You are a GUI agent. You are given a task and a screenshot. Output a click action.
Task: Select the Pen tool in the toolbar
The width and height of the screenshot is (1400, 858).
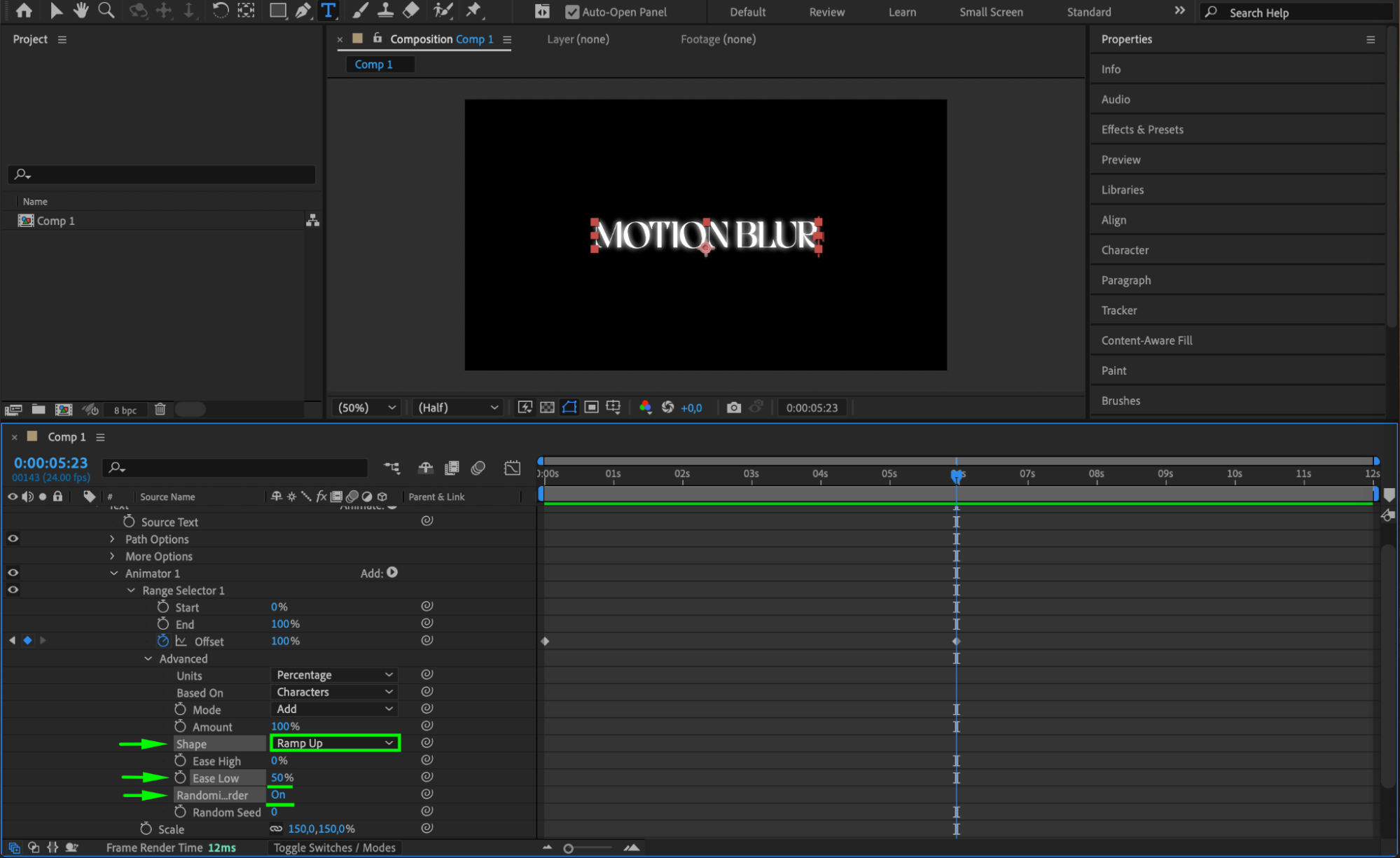[x=303, y=11]
